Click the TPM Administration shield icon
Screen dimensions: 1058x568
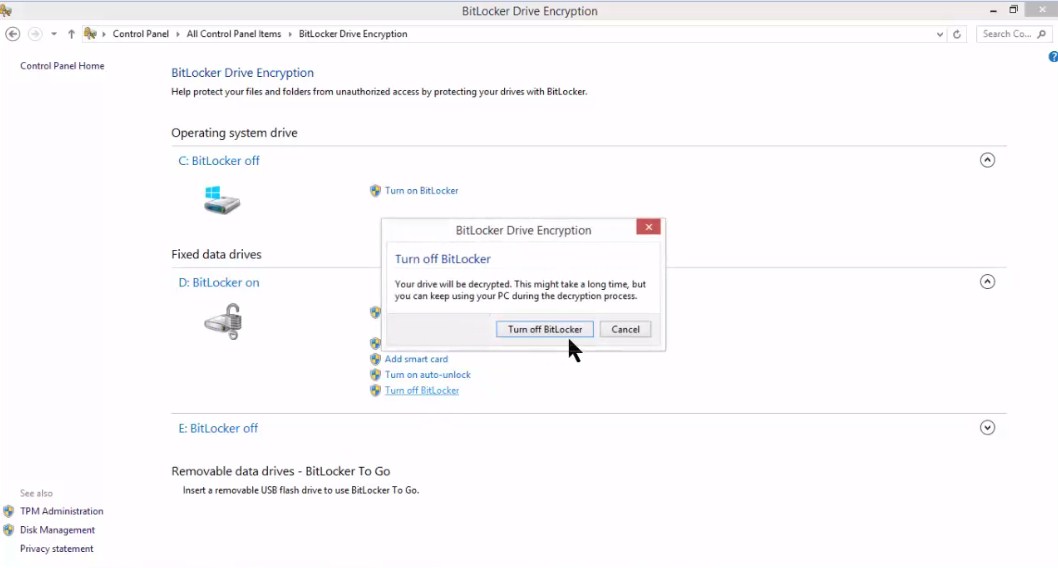click(8, 511)
